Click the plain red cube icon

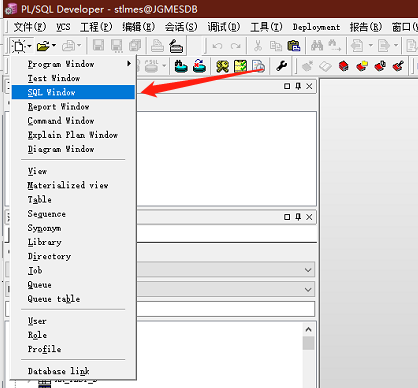pos(344,66)
